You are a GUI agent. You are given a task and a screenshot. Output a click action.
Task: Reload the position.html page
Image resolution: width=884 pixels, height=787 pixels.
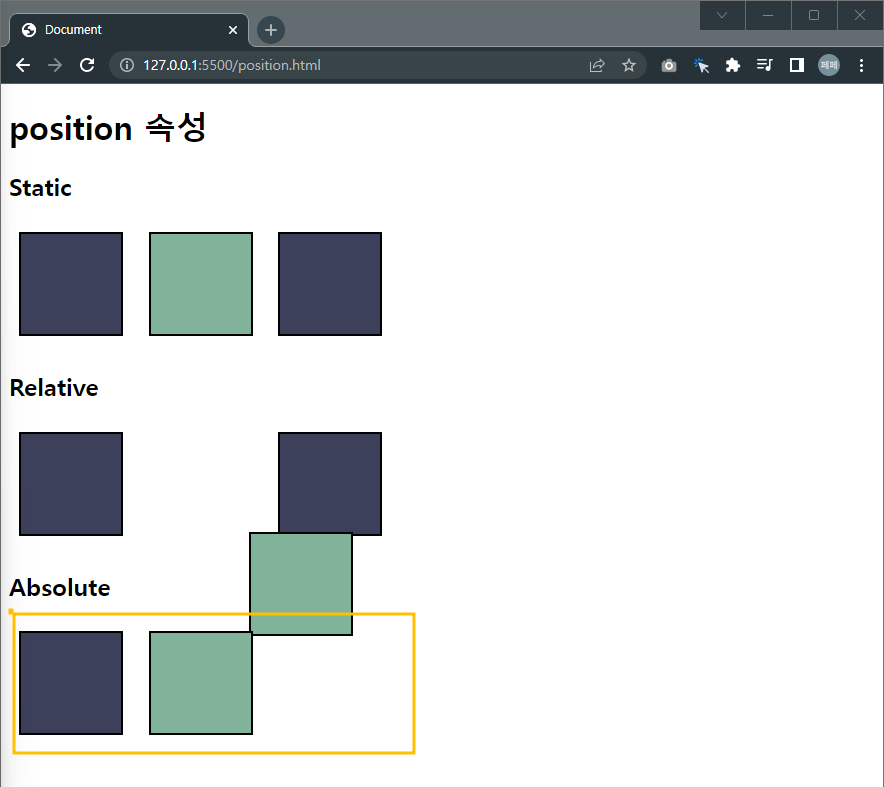tap(86, 65)
